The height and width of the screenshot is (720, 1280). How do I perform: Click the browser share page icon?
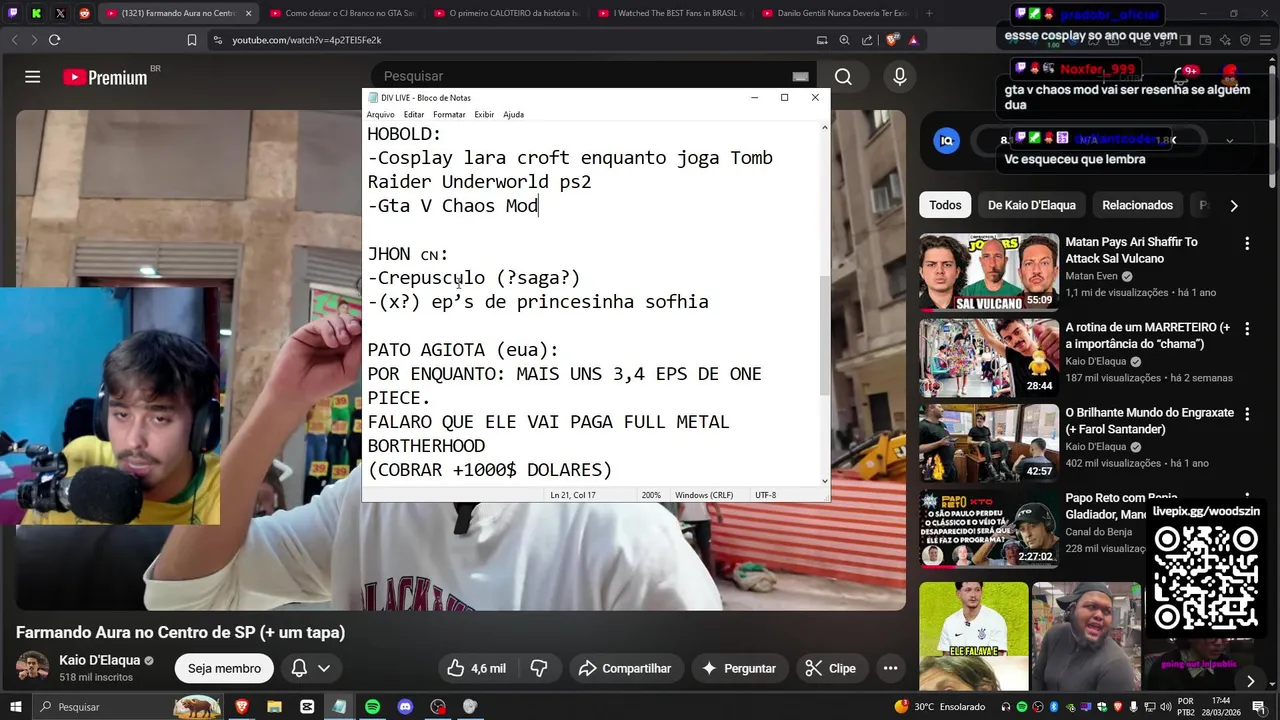click(867, 40)
